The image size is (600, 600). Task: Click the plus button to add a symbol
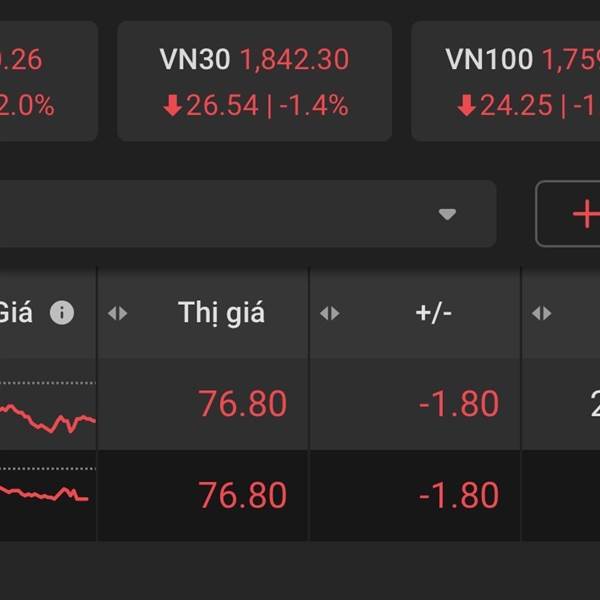click(584, 214)
